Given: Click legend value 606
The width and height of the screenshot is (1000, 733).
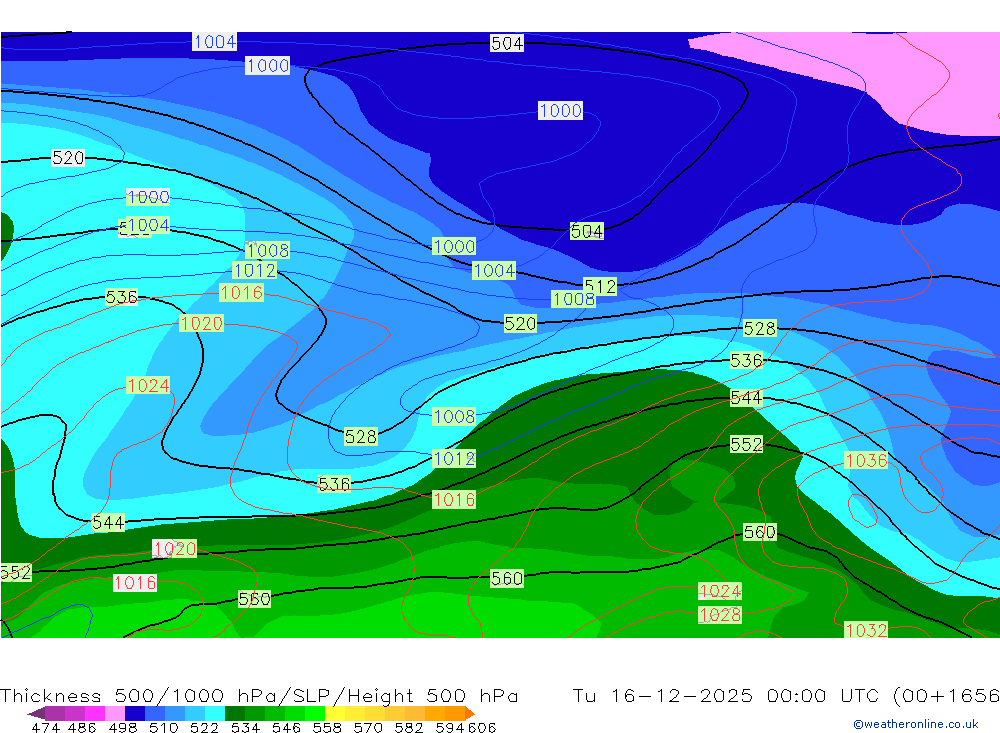Looking at the screenshot, I should click(x=482, y=728).
